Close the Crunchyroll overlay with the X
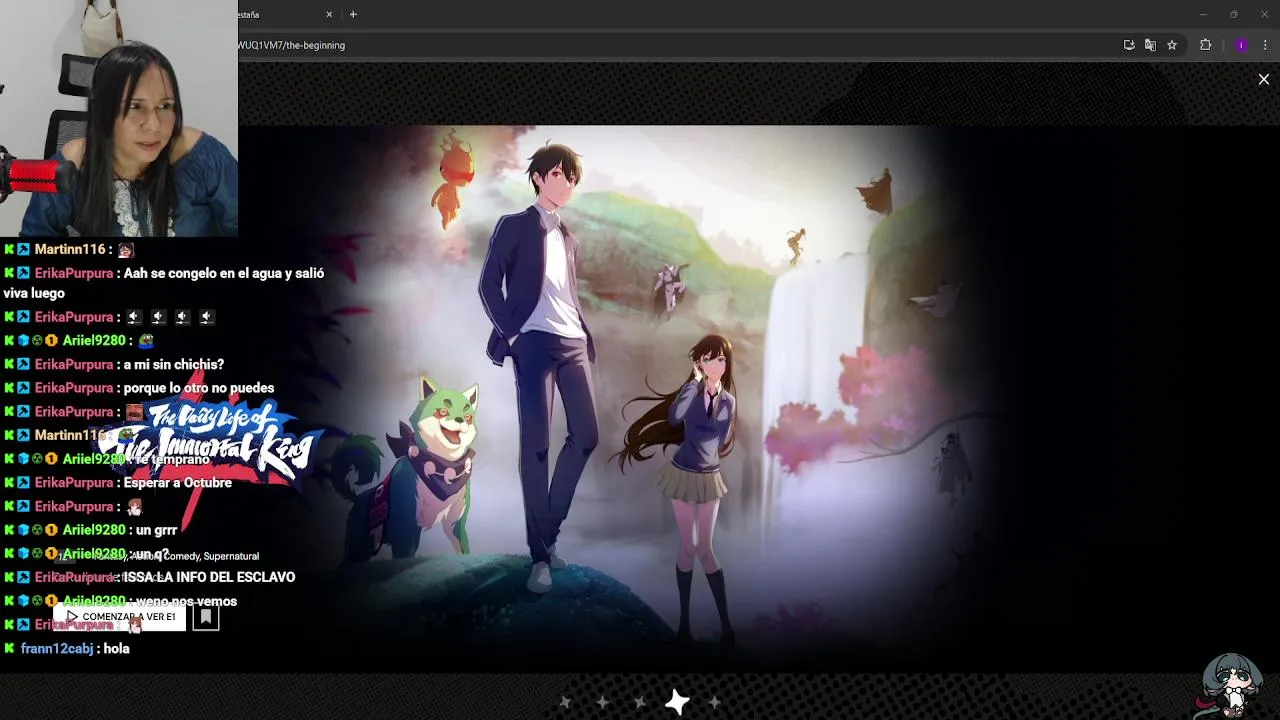This screenshot has height=720, width=1280. [1264, 79]
